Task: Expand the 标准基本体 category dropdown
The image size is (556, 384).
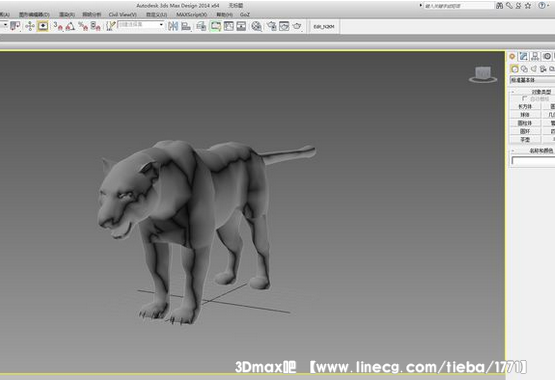Action: pos(532,80)
